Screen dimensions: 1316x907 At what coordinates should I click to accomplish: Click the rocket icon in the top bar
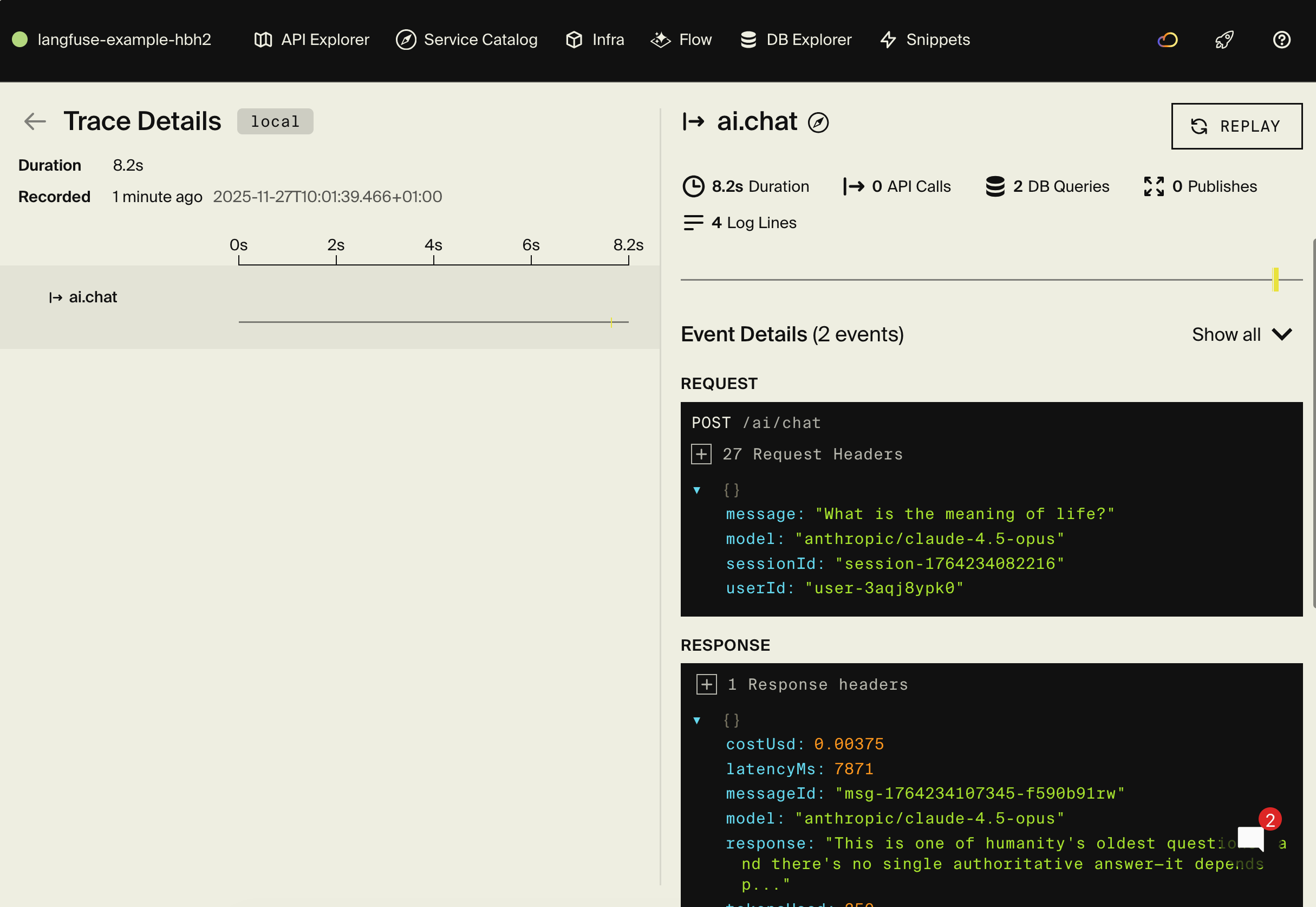click(1224, 40)
